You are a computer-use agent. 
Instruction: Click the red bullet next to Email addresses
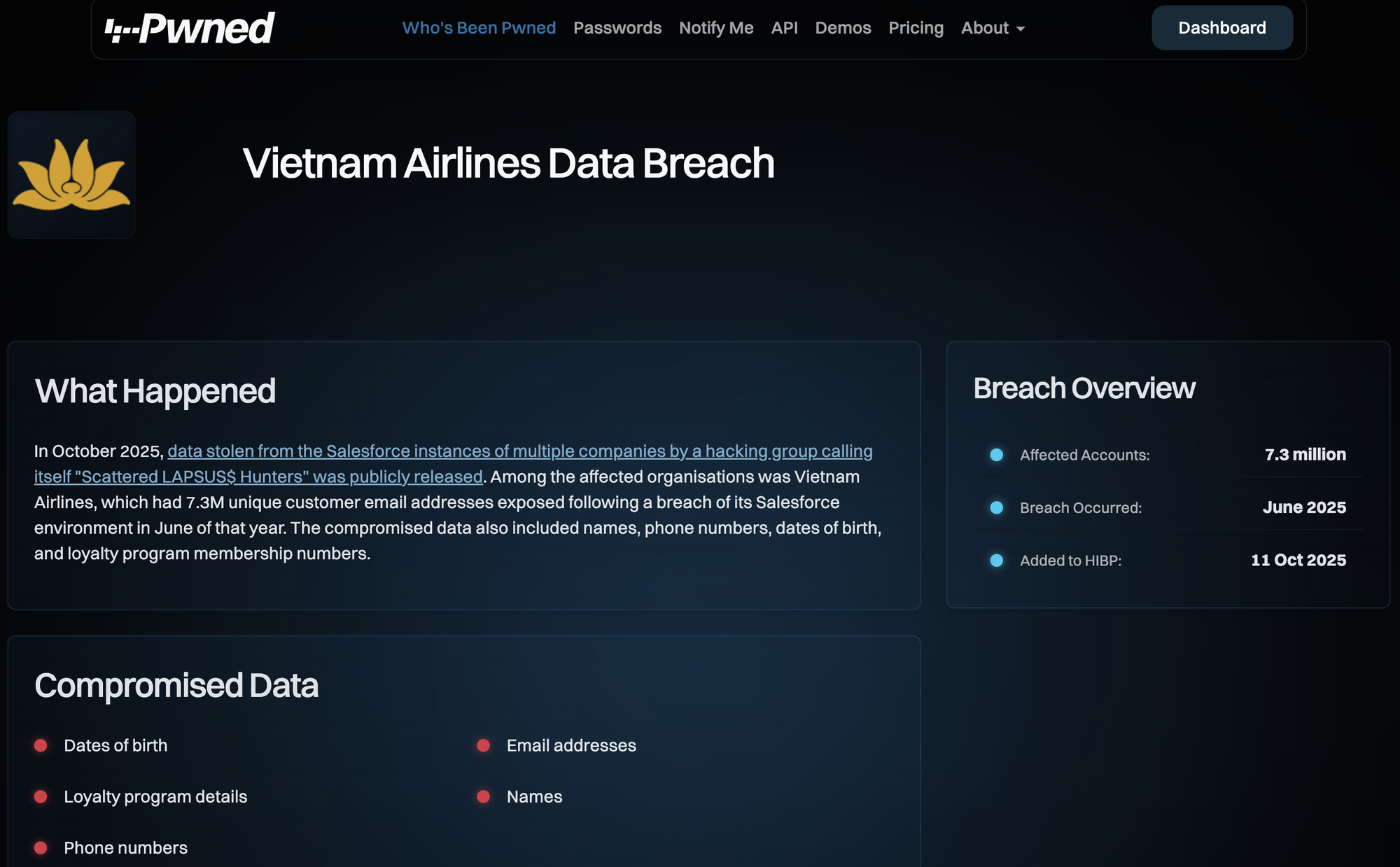[x=483, y=745]
